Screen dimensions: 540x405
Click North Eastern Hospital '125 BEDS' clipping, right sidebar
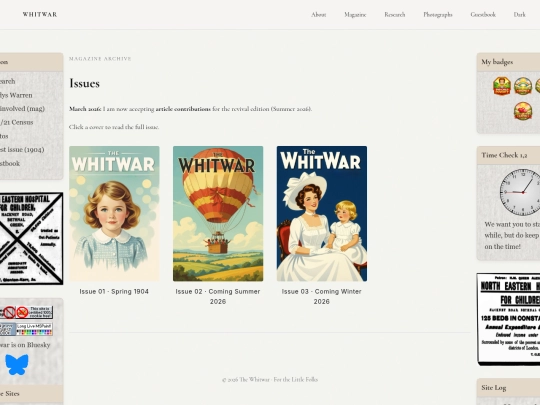pos(509,319)
